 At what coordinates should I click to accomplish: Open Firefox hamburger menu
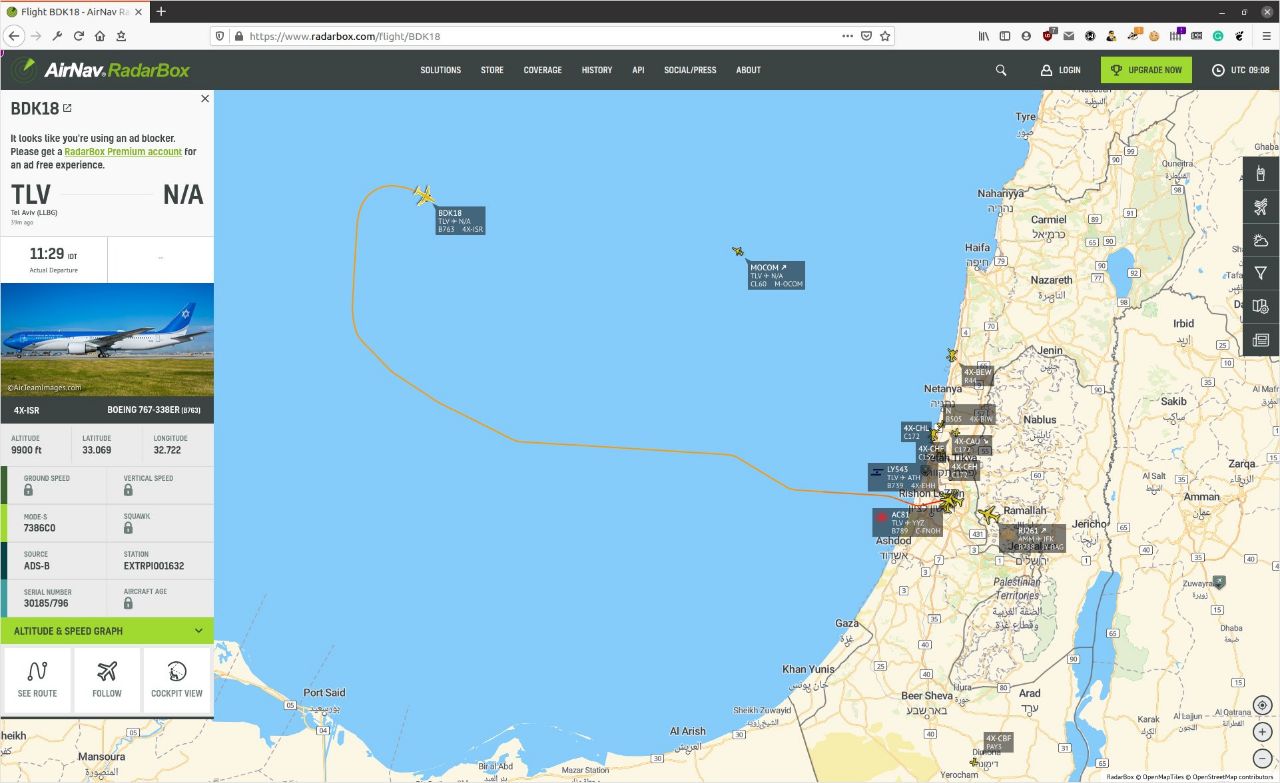[x=1266, y=36]
